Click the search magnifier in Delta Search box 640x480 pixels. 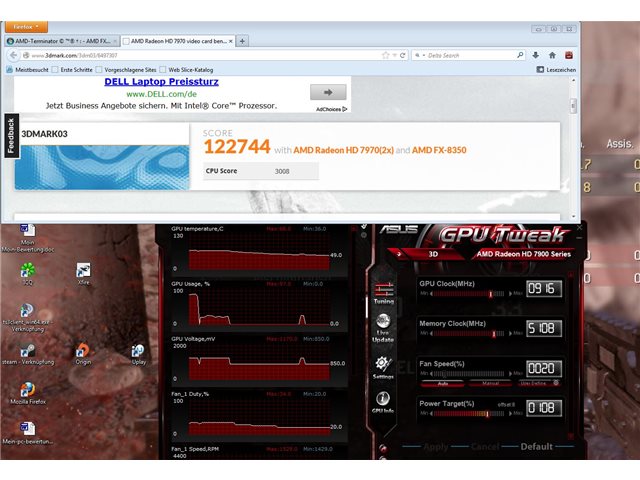520,55
